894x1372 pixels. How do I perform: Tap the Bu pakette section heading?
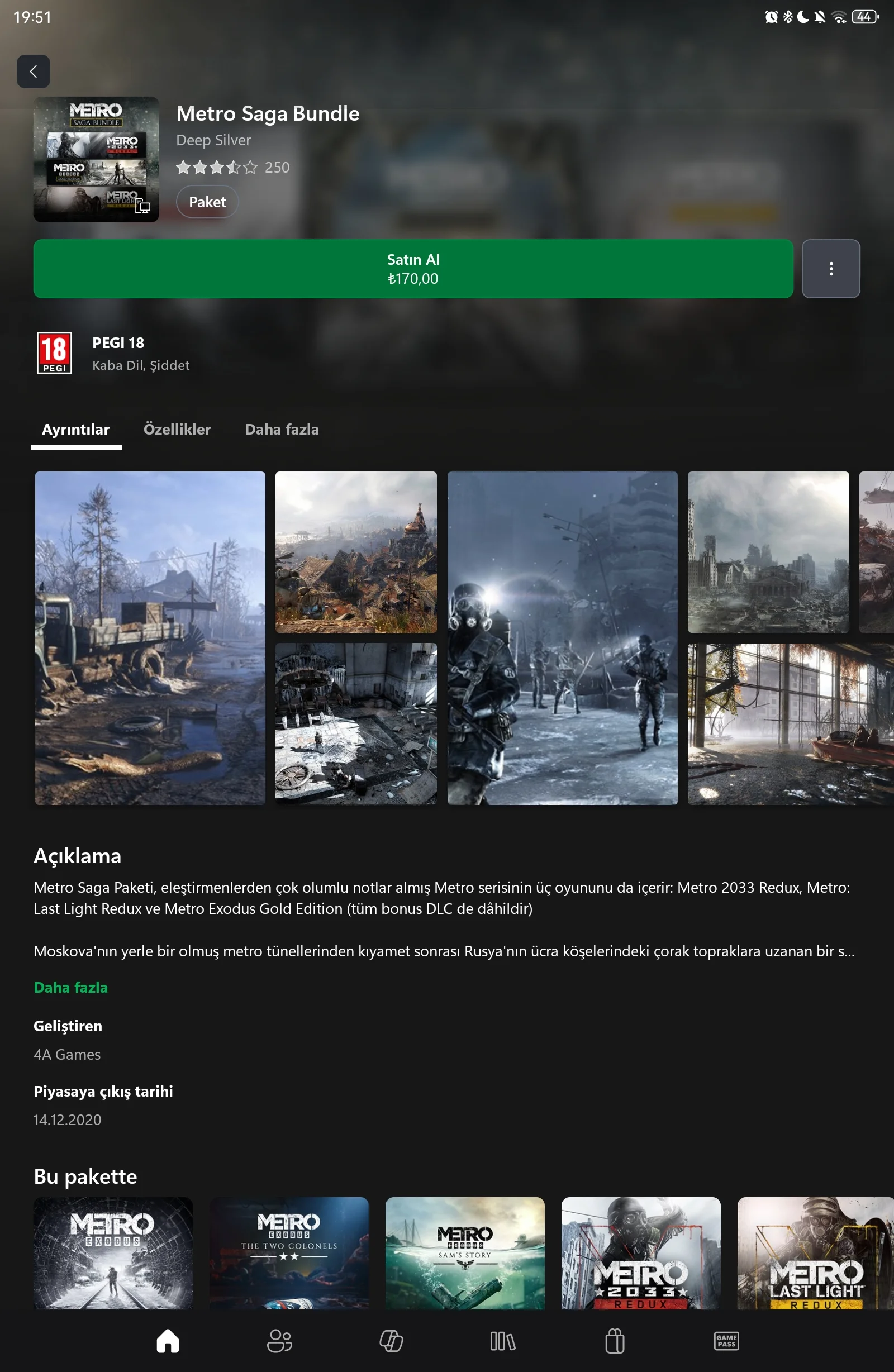pyautogui.click(x=85, y=1176)
